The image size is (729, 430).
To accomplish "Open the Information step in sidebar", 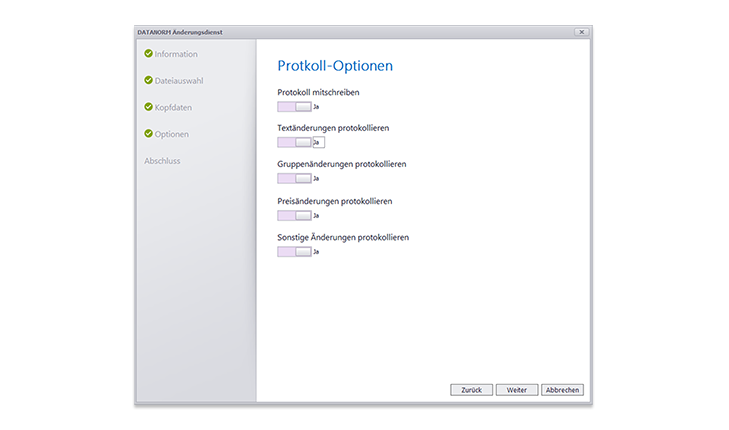I will coord(176,54).
